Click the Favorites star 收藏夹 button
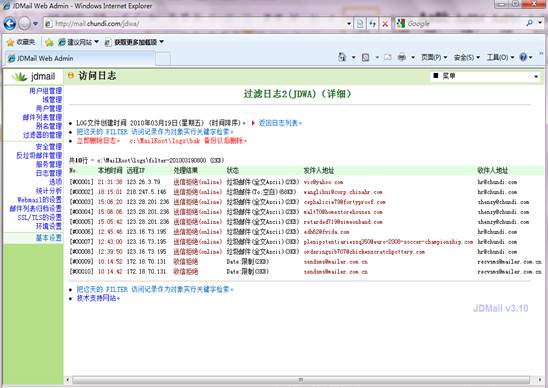 [21, 42]
